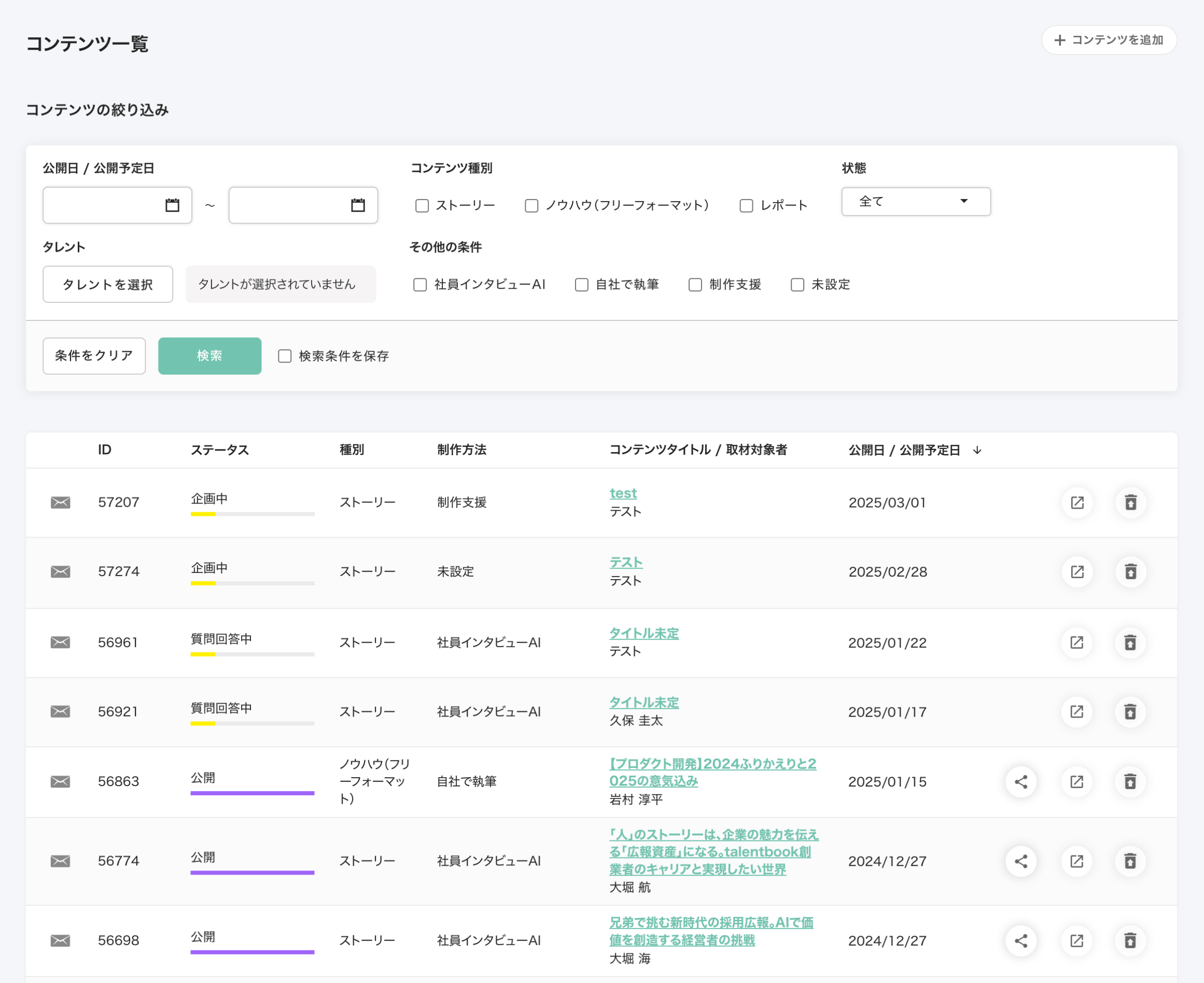Click the external link icon for 56921
1204x983 pixels.
click(1076, 712)
